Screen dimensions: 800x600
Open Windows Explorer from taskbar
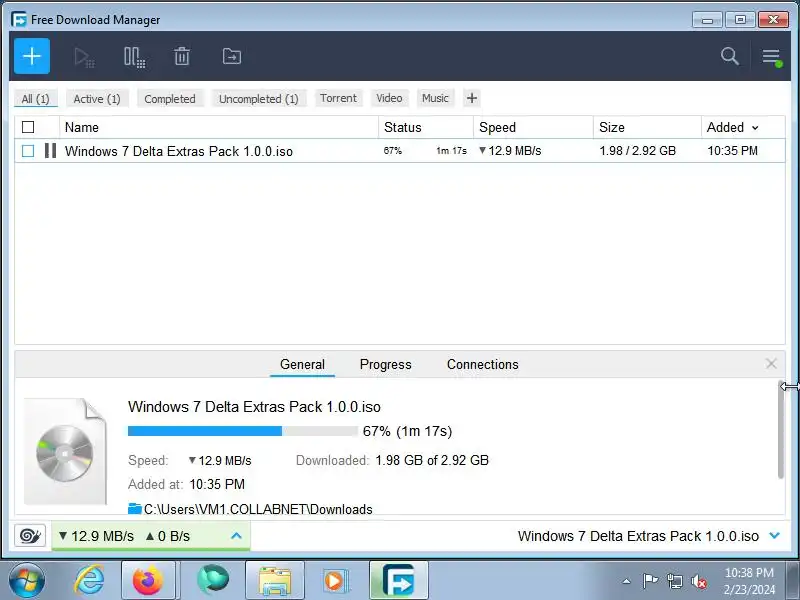pyautogui.click(x=275, y=581)
